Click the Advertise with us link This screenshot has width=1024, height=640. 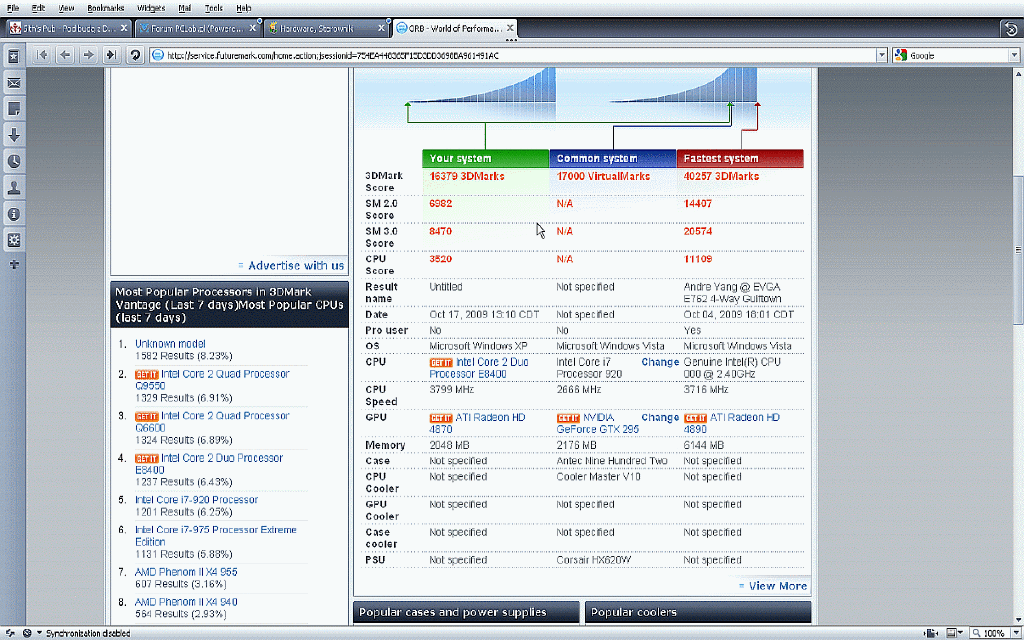tap(296, 265)
